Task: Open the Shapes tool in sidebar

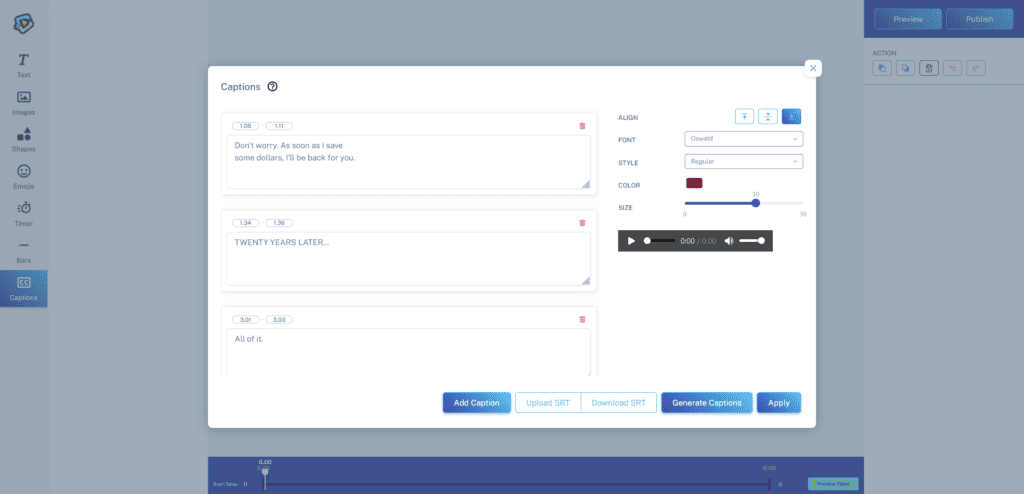Action: point(24,139)
